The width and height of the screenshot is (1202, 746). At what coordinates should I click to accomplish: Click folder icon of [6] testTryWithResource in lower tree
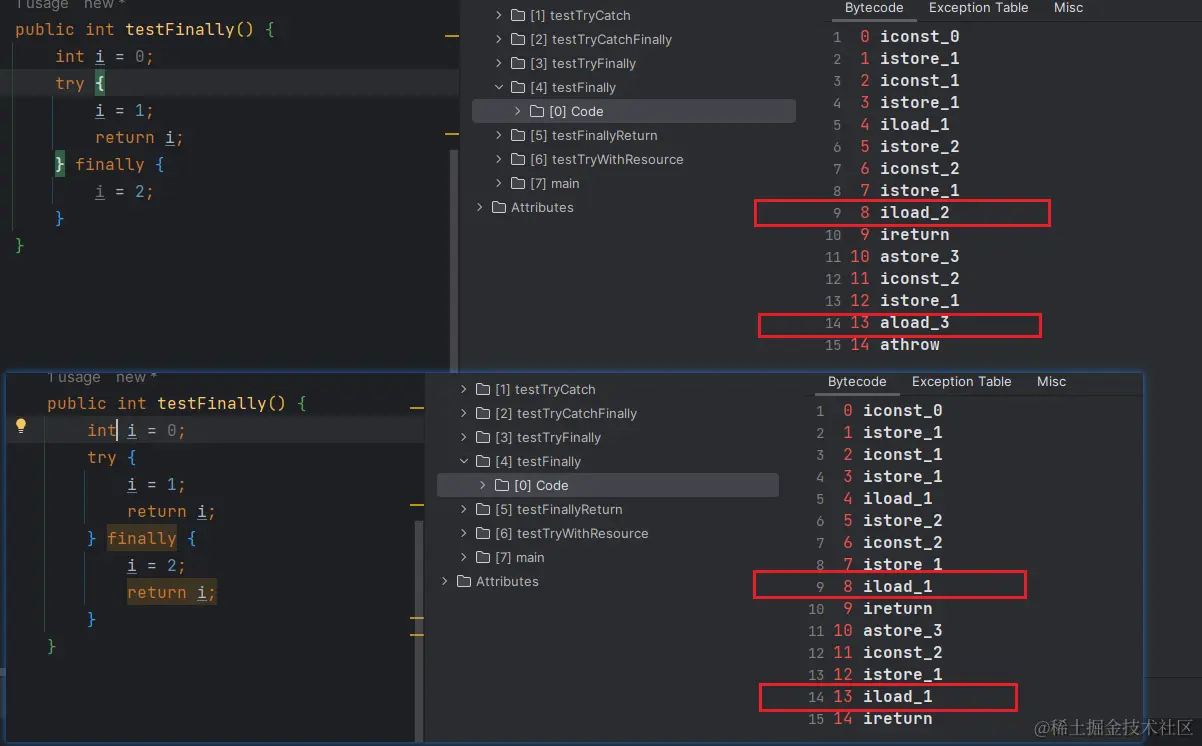483,534
